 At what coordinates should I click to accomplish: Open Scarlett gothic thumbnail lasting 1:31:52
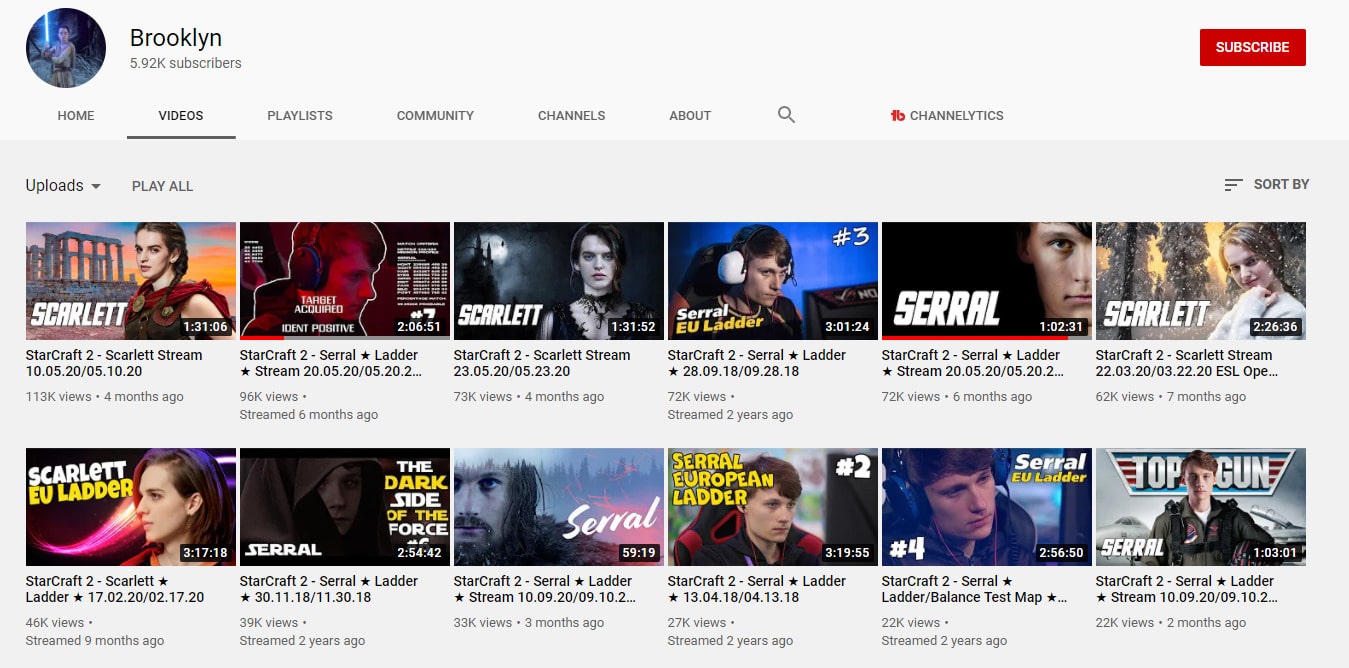click(x=559, y=281)
